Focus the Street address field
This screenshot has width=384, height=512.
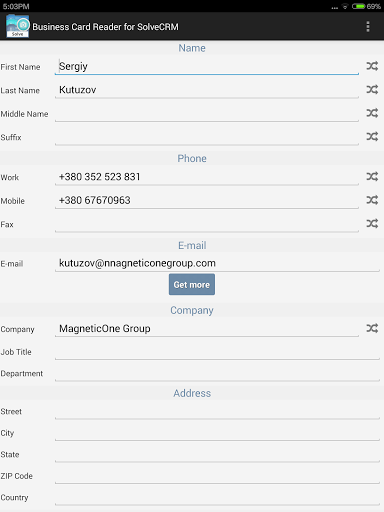click(x=217, y=411)
